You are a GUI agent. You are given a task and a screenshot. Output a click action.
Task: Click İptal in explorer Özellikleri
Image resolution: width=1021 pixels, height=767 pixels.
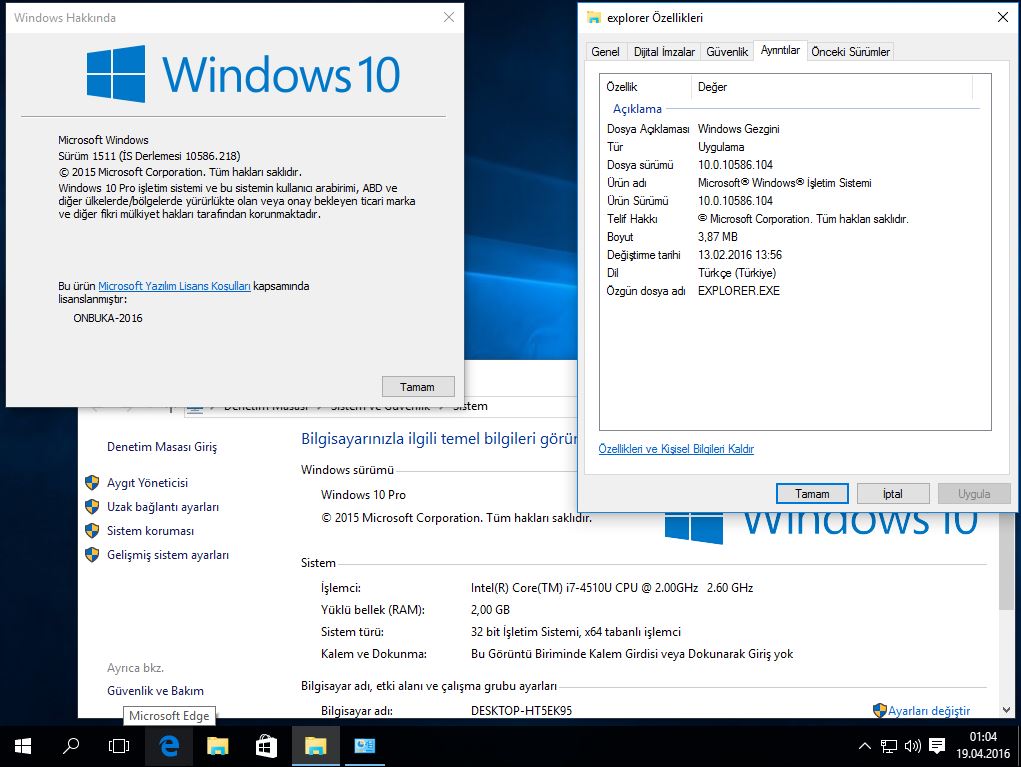(x=892, y=494)
